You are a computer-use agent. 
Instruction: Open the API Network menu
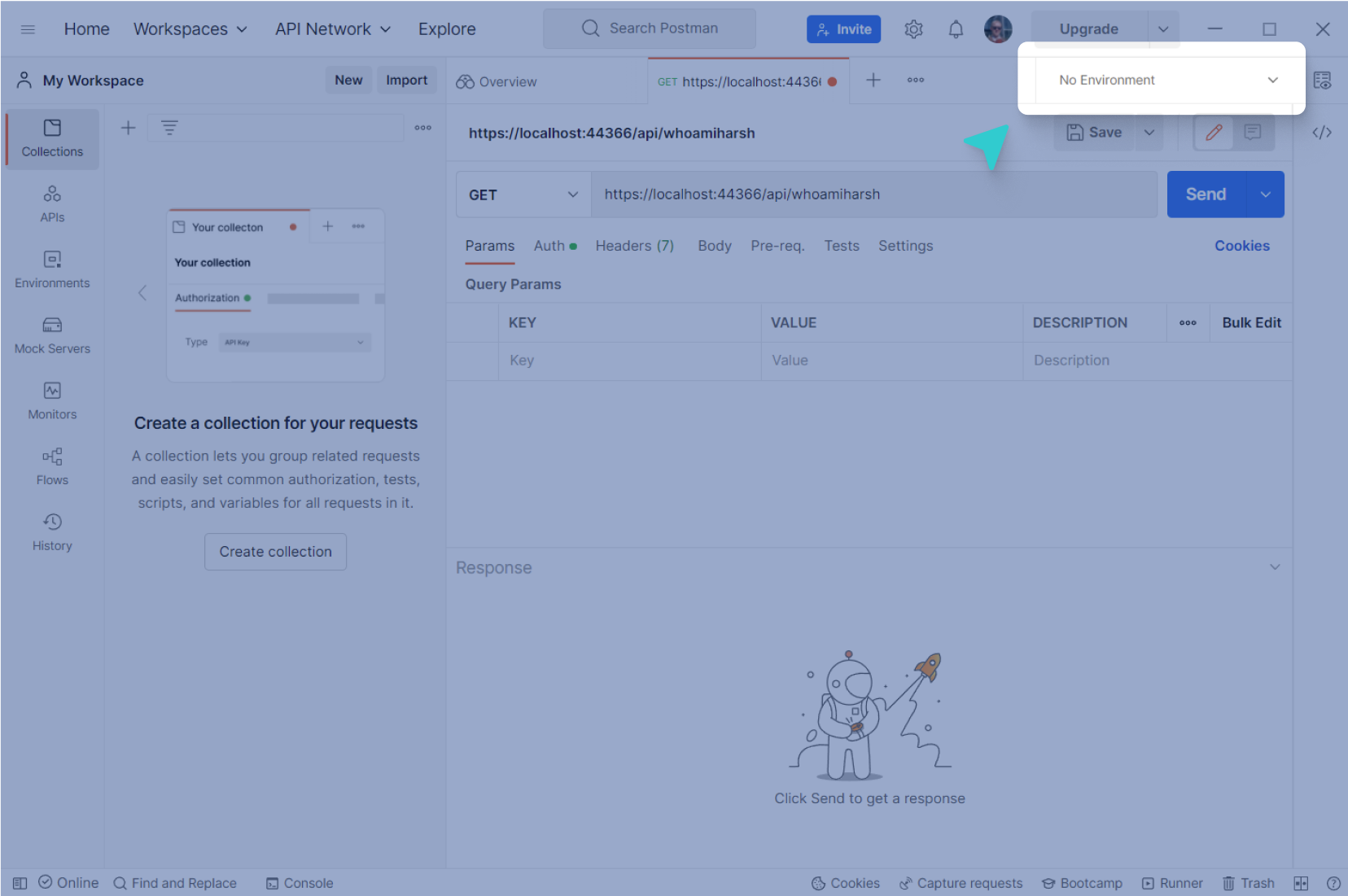pos(332,28)
